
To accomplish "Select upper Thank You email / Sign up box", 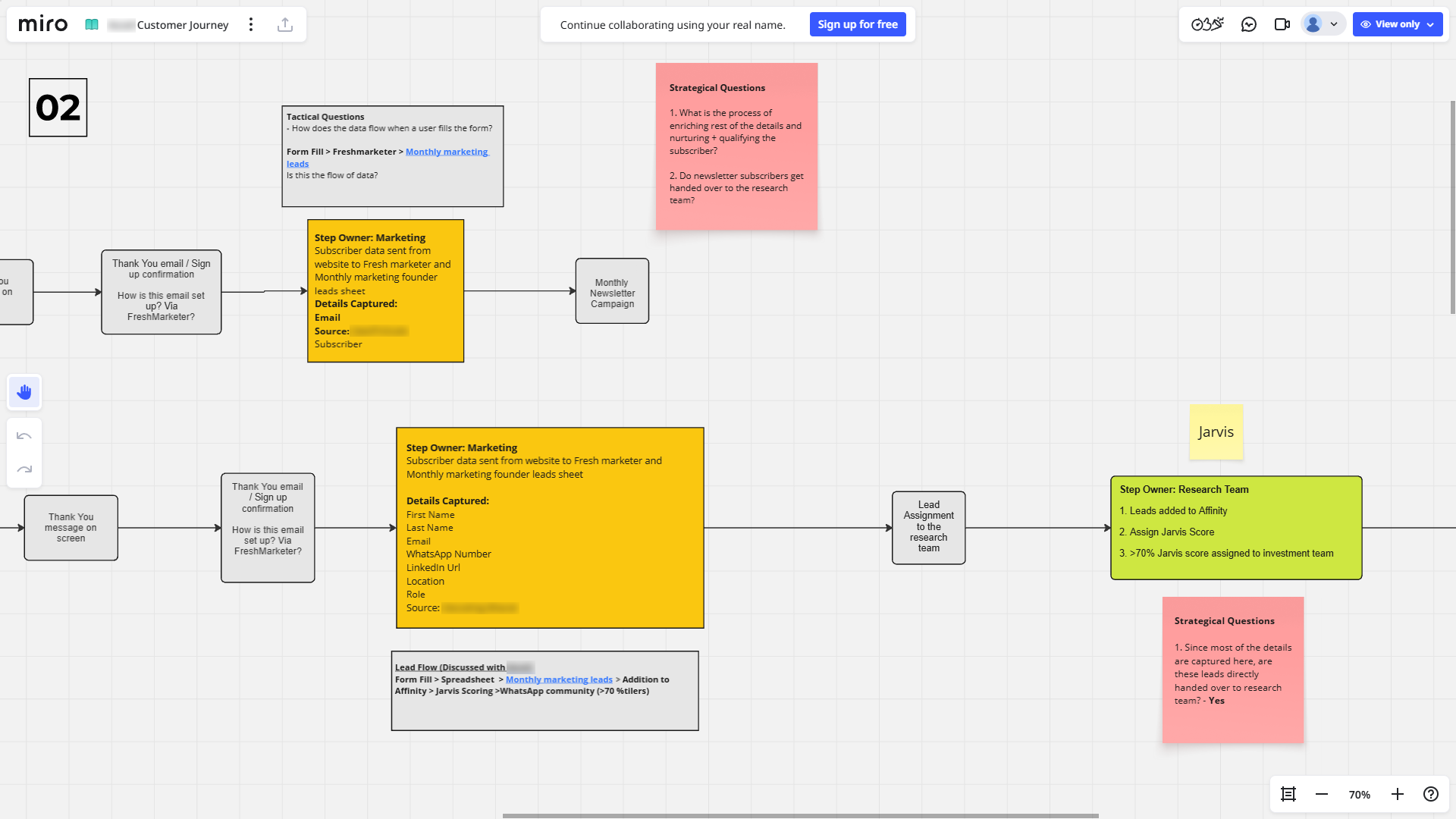I will point(162,292).
